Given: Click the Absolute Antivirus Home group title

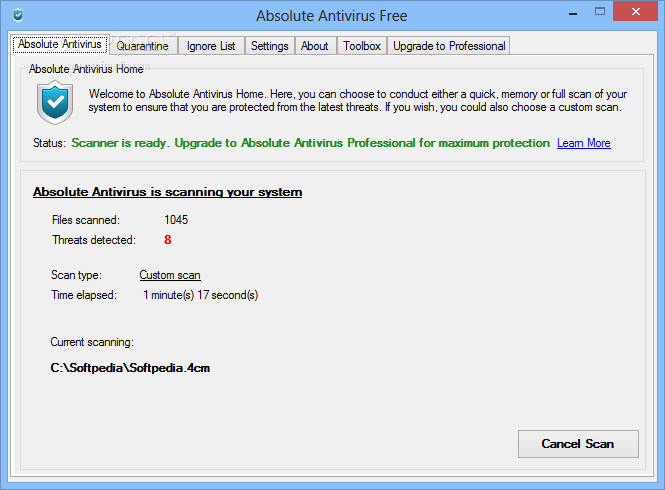Looking at the screenshot, I should pyautogui.click(x=86, y=69).
